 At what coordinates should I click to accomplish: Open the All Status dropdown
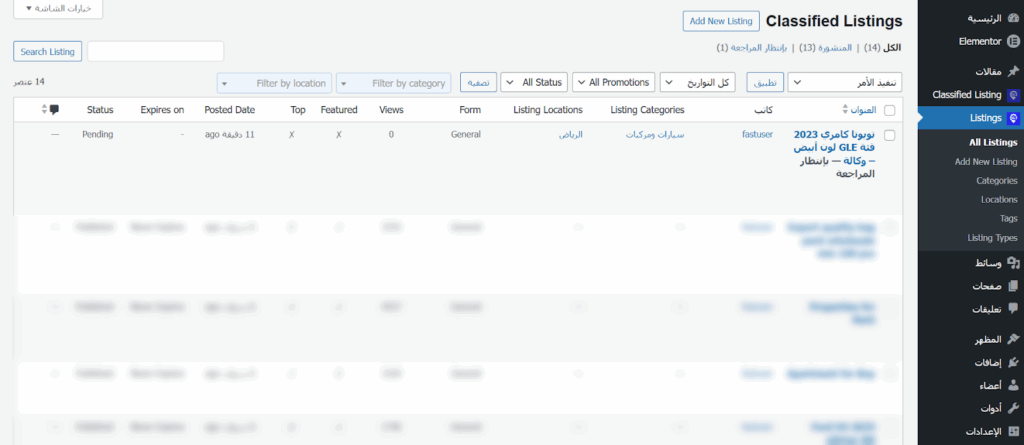coord(533,82)
